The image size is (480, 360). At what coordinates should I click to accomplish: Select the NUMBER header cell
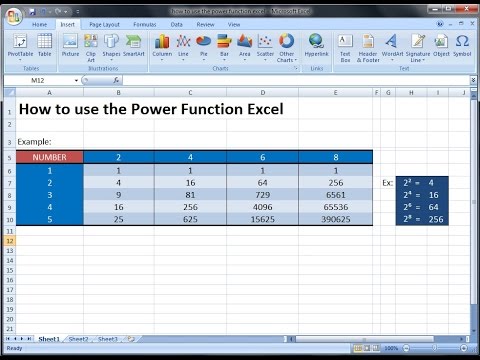[49, 157]
